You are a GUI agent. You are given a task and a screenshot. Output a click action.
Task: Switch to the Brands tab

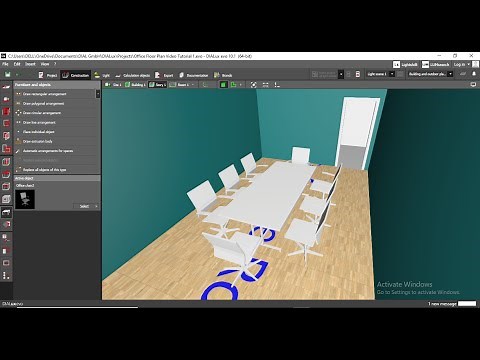pyautogui.click(x=223, y=75)
